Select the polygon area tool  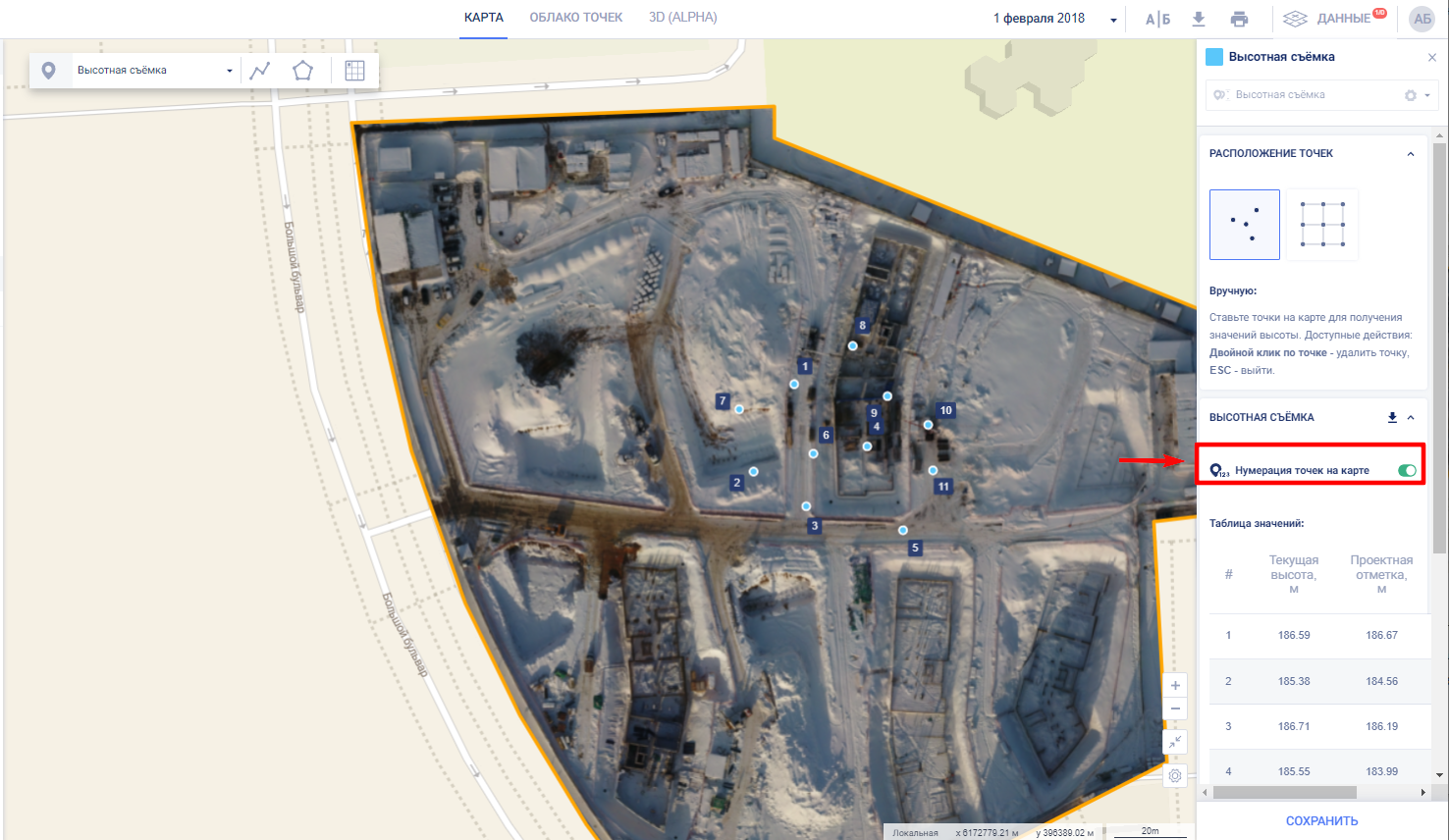point(302,71)
